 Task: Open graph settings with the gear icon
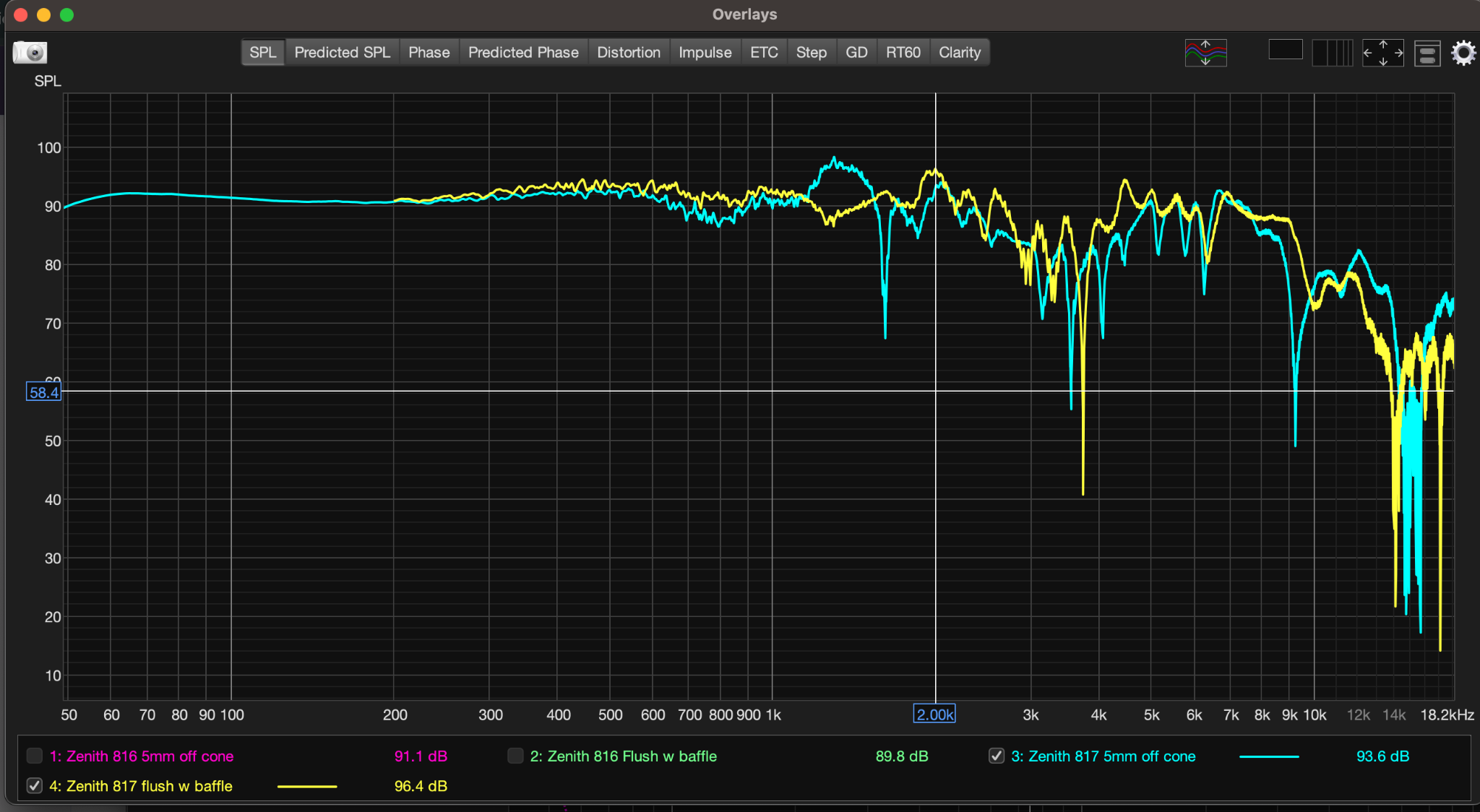click(x=1463, y=53)
